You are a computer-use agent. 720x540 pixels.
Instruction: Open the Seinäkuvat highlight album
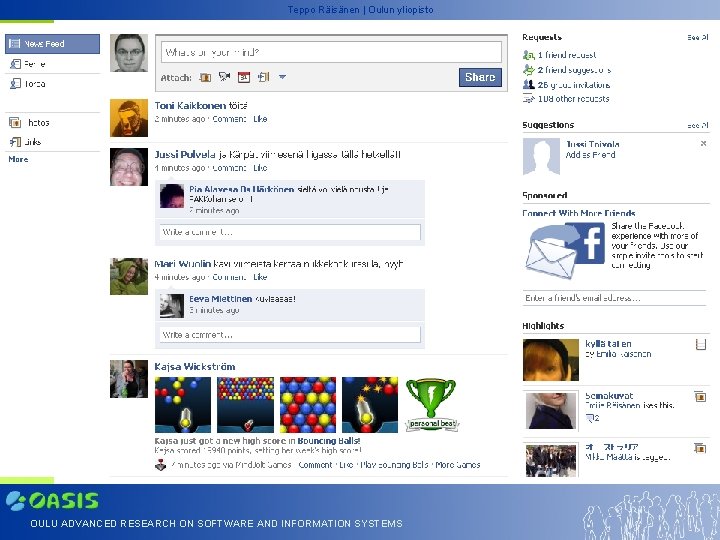click(609, 395)
